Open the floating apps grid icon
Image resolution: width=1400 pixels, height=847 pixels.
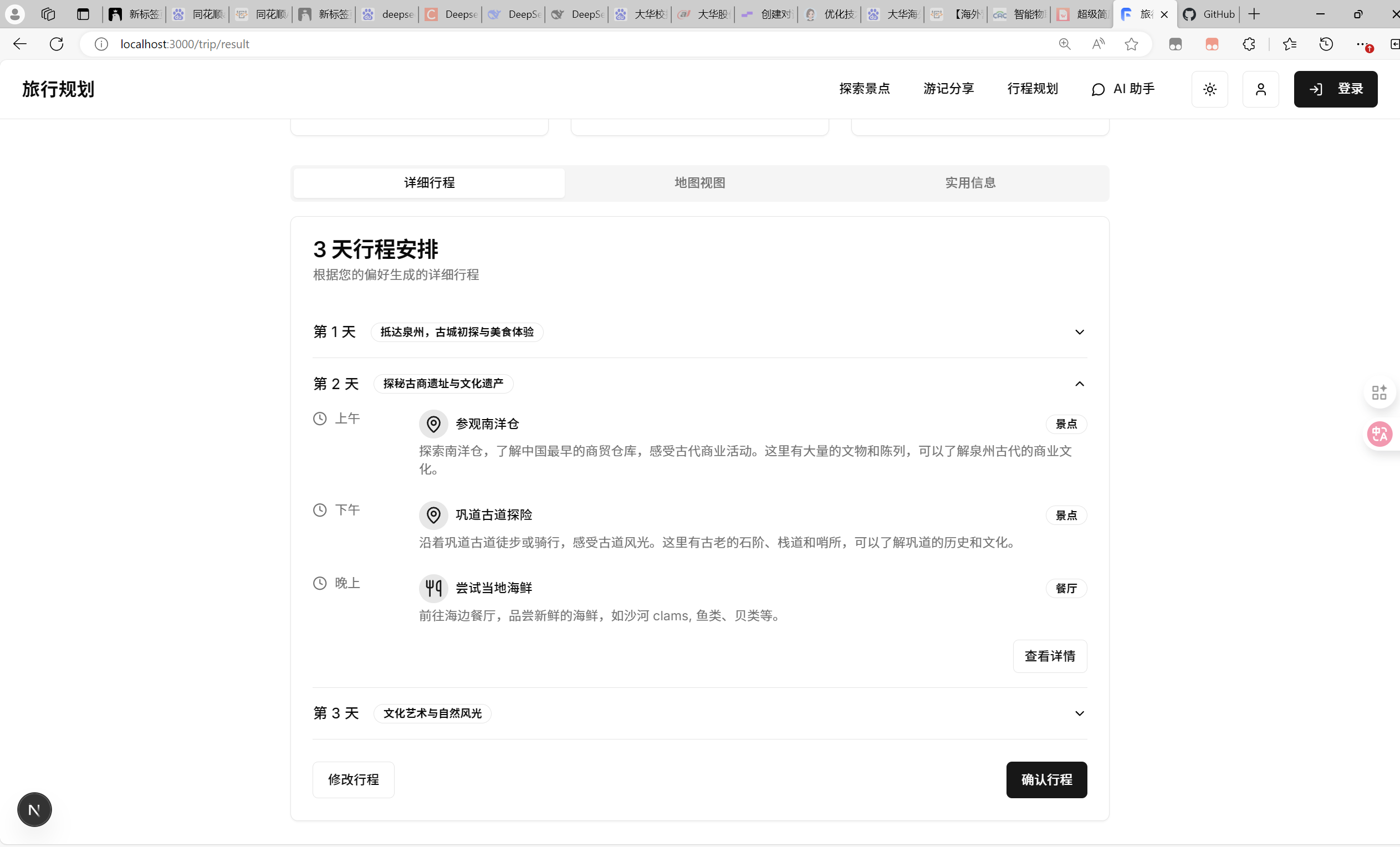pyautogui.click(x=1379, y=392)
